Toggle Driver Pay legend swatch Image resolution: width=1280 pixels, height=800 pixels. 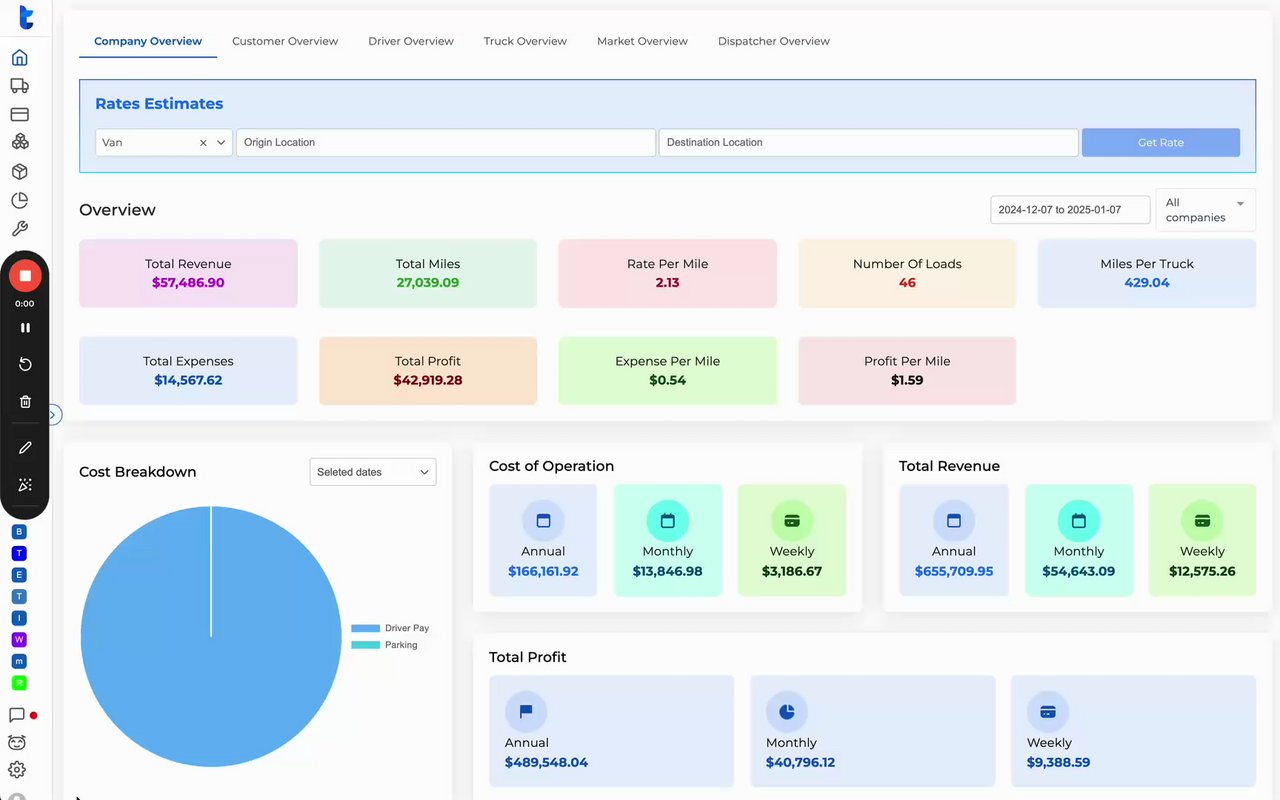[x=366, y=628]
